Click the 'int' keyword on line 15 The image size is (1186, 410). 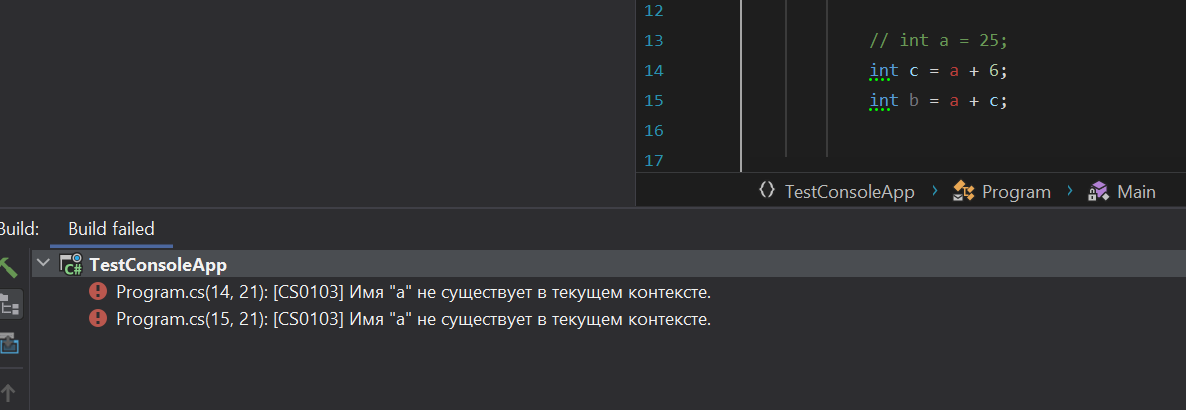[884, 101]
